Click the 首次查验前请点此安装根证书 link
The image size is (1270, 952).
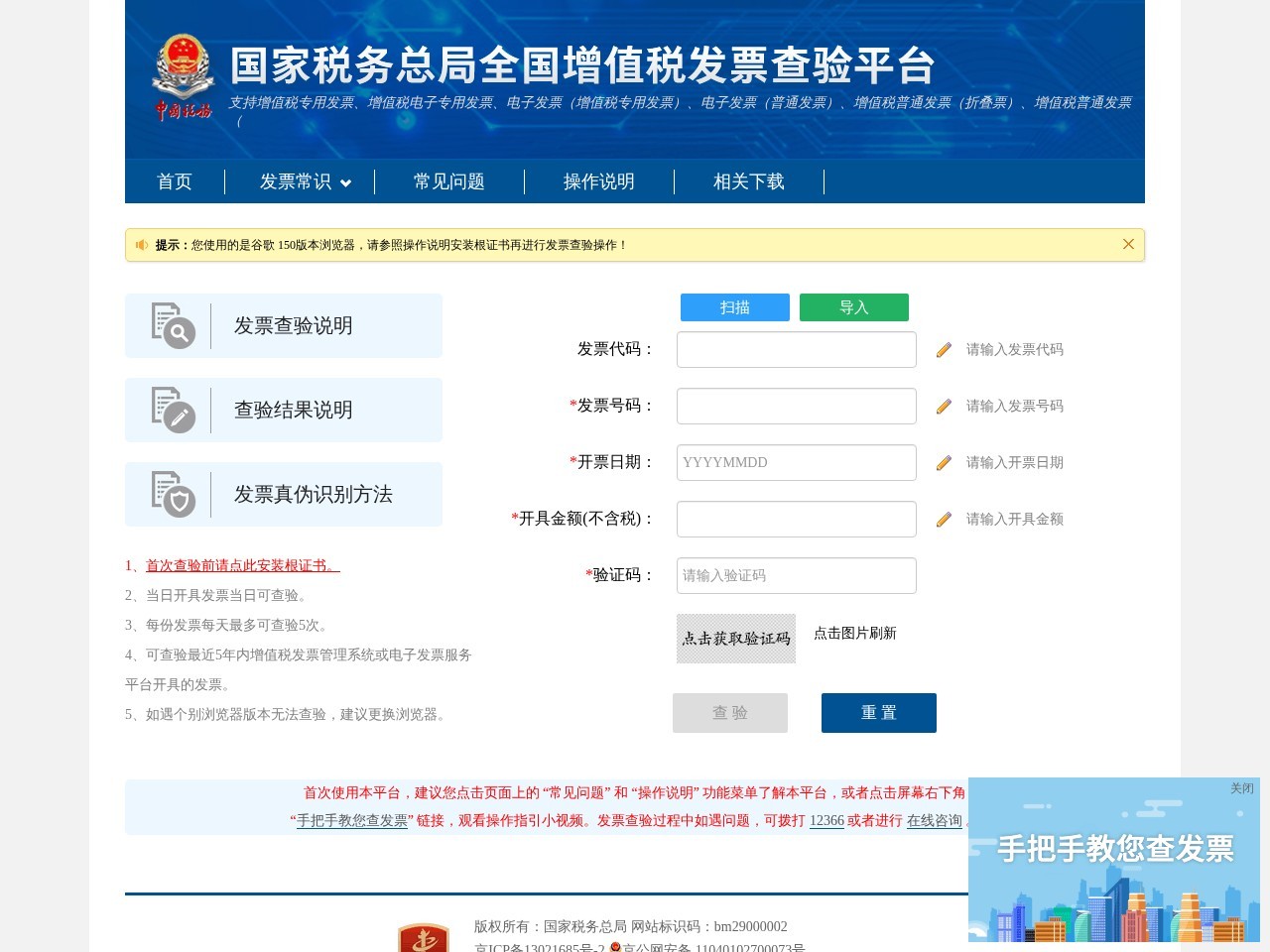coord(243,565)
